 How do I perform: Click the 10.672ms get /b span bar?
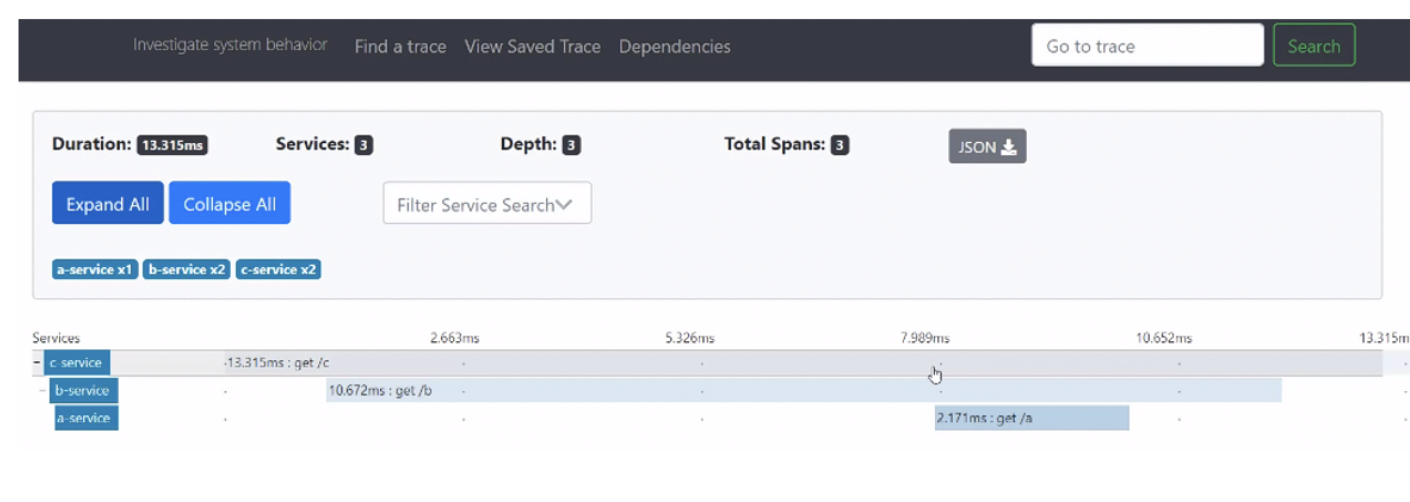click(x=800, y=390)
